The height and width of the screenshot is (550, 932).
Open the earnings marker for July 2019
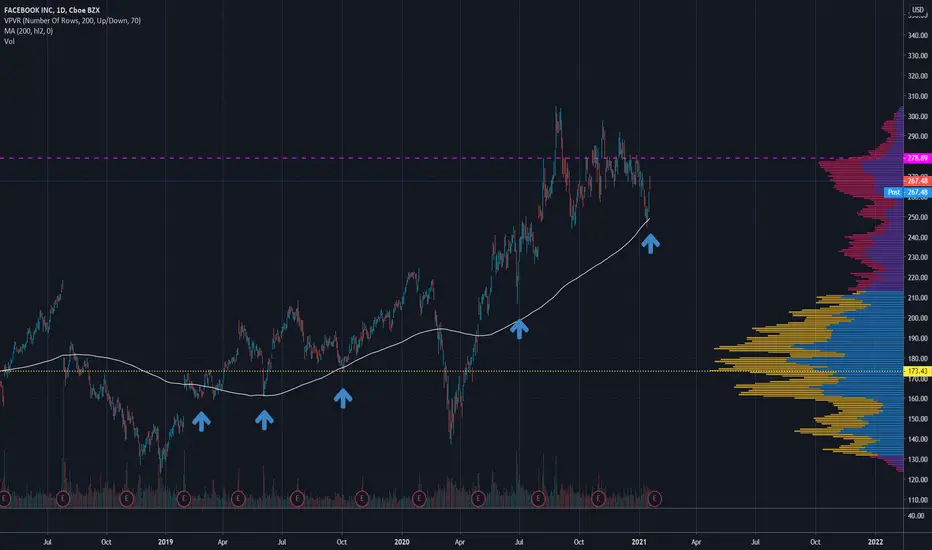tap(297, 498)
